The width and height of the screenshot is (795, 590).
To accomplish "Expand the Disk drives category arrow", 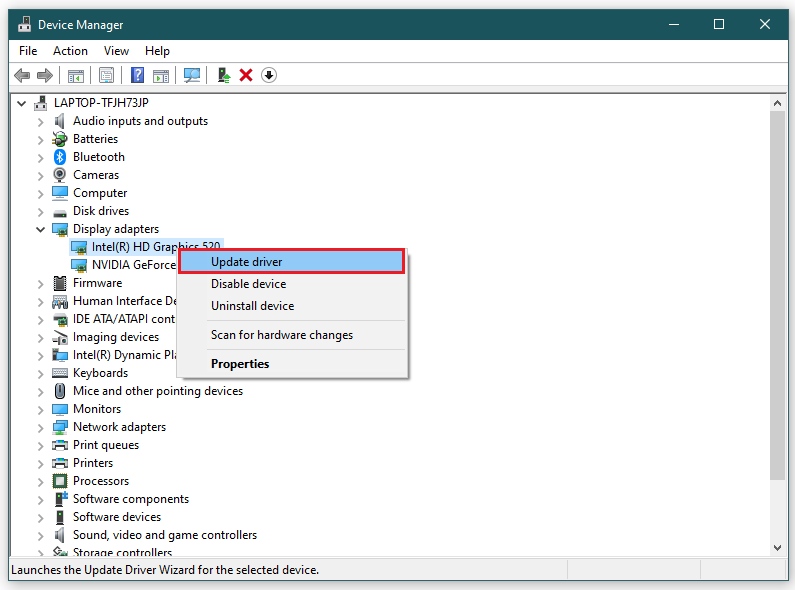I will tap(41, 211).
